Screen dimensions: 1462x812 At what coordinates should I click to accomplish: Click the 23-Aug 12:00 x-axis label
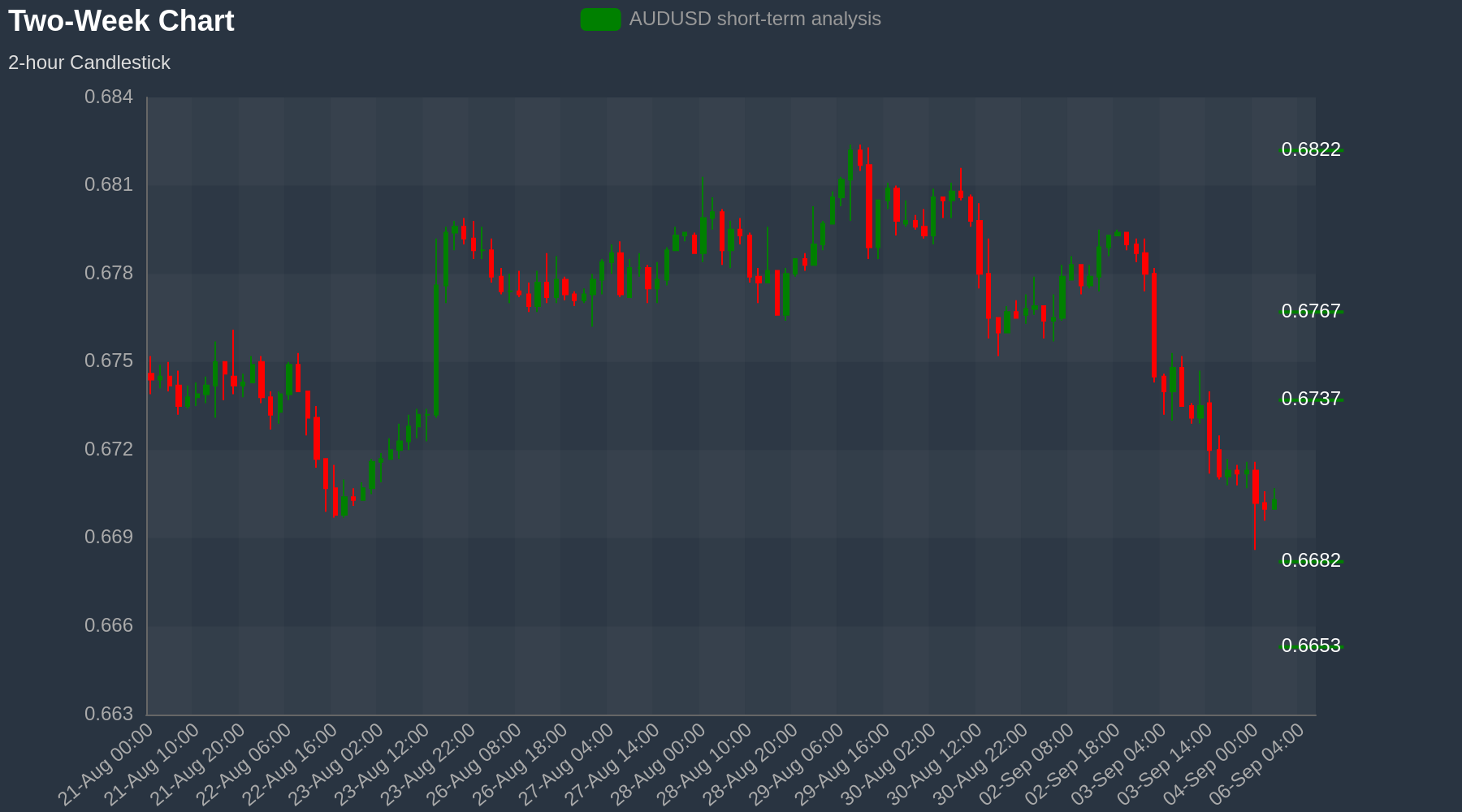[382, 764]
